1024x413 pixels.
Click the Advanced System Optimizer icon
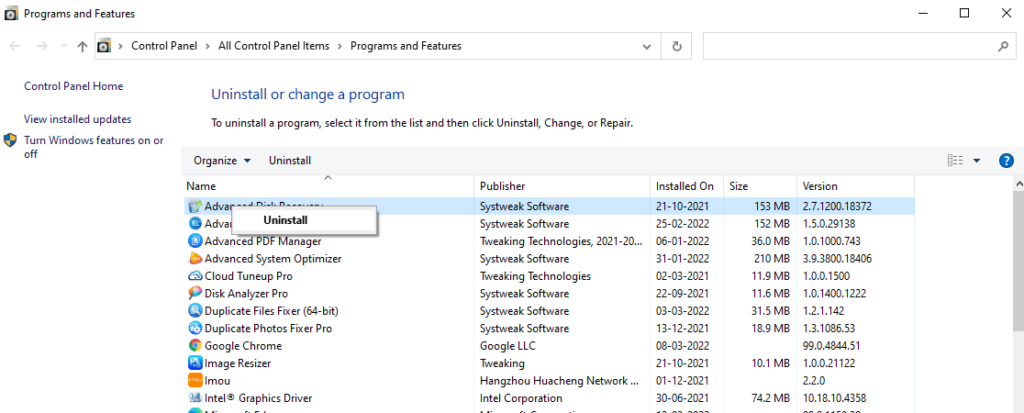(x=195, y=259)
